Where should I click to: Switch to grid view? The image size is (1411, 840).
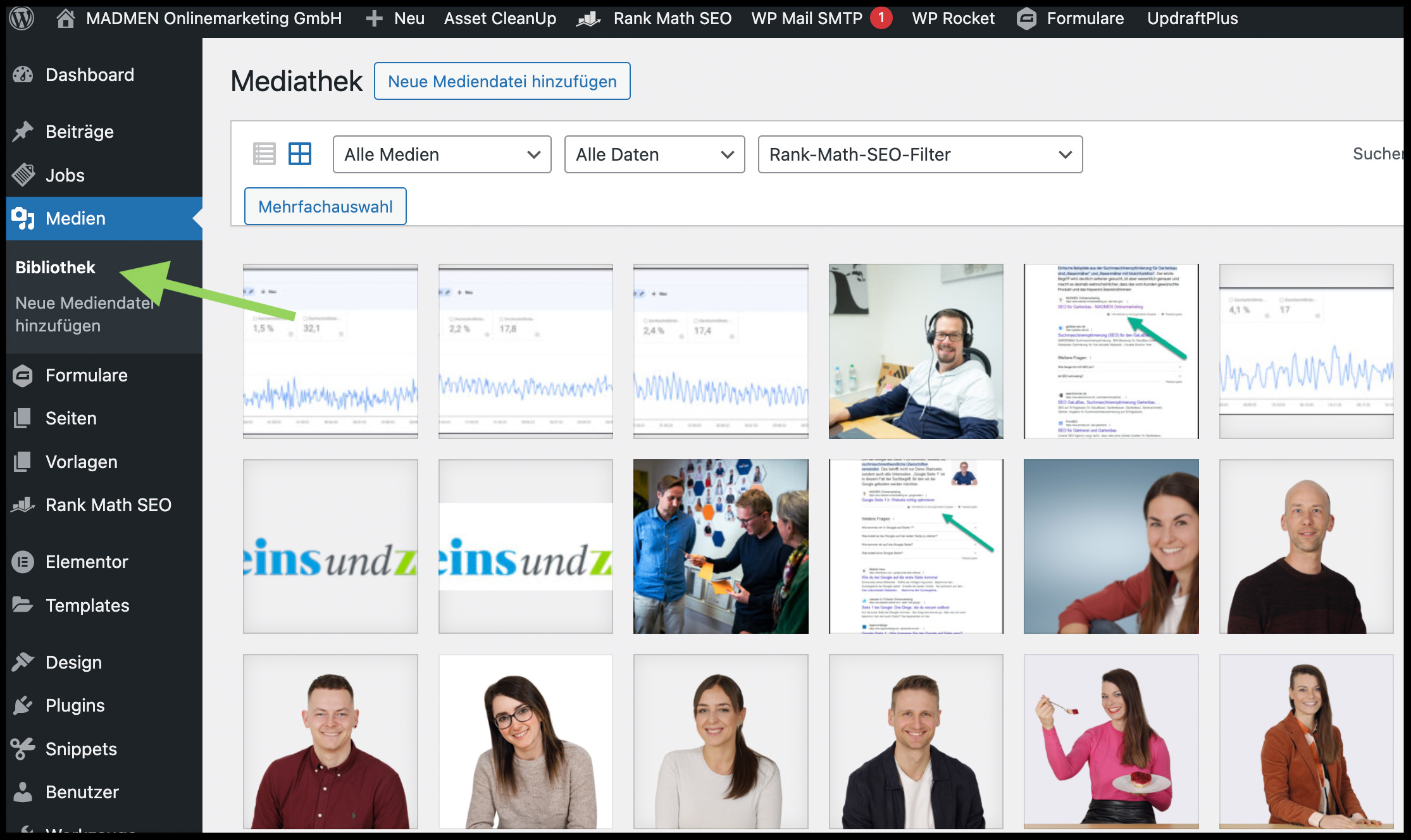point(300,154)
